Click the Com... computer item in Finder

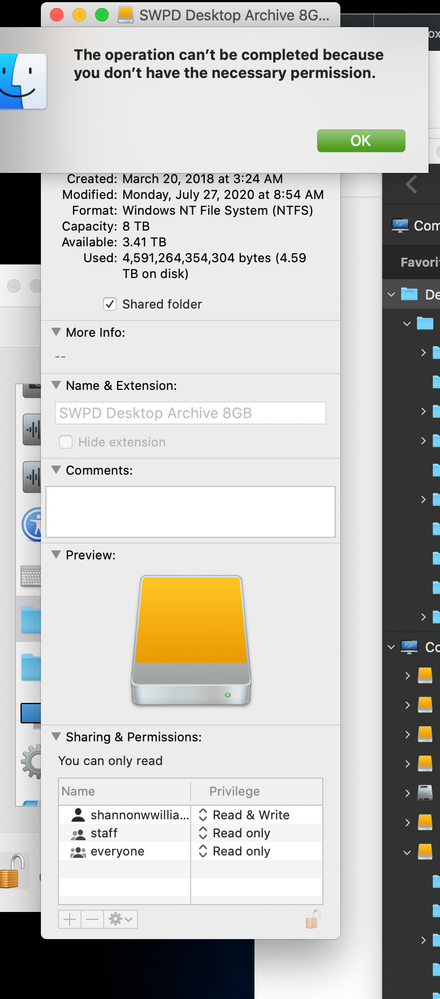pyautogui.click(x=415, y=226)
